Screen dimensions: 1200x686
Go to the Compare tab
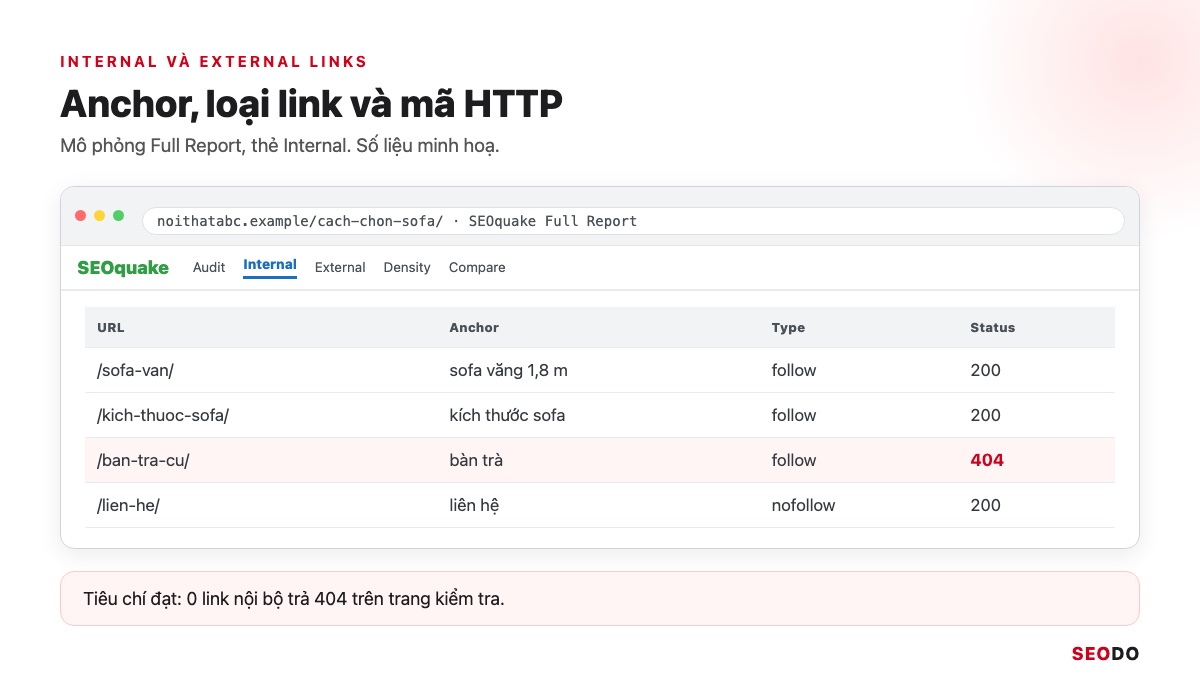(x=477, y=267)
